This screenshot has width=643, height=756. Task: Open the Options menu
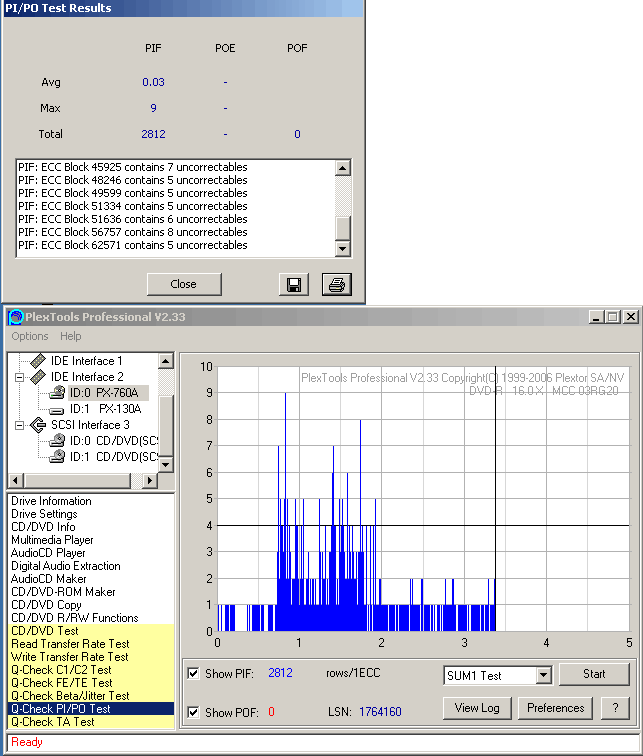point(30,337)
